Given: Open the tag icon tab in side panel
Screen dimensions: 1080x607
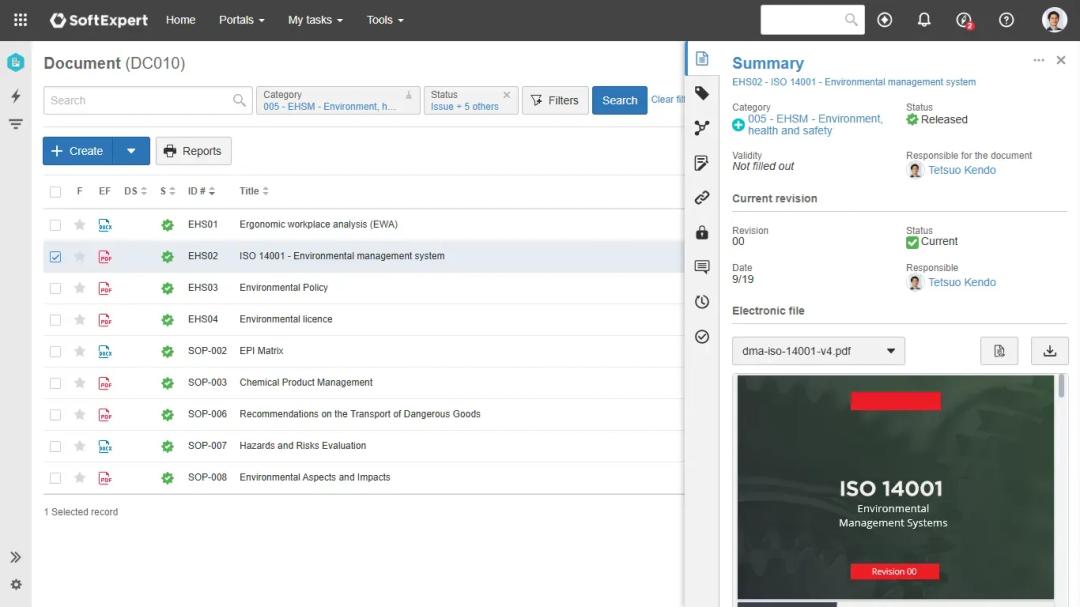Looking at the screenshot, I should (702, 93).
